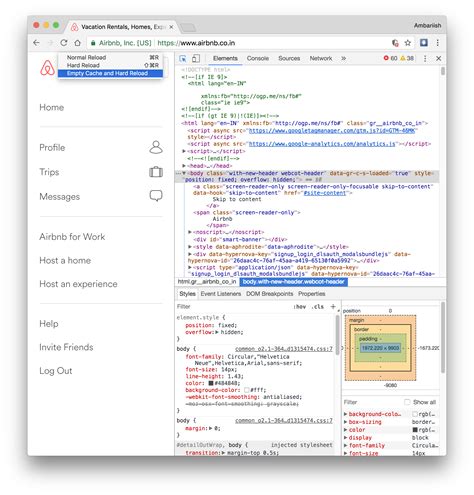This screenshot has height=495, width=474.
Task: Open Airbnb for Work link
Action: click(72, 237)
